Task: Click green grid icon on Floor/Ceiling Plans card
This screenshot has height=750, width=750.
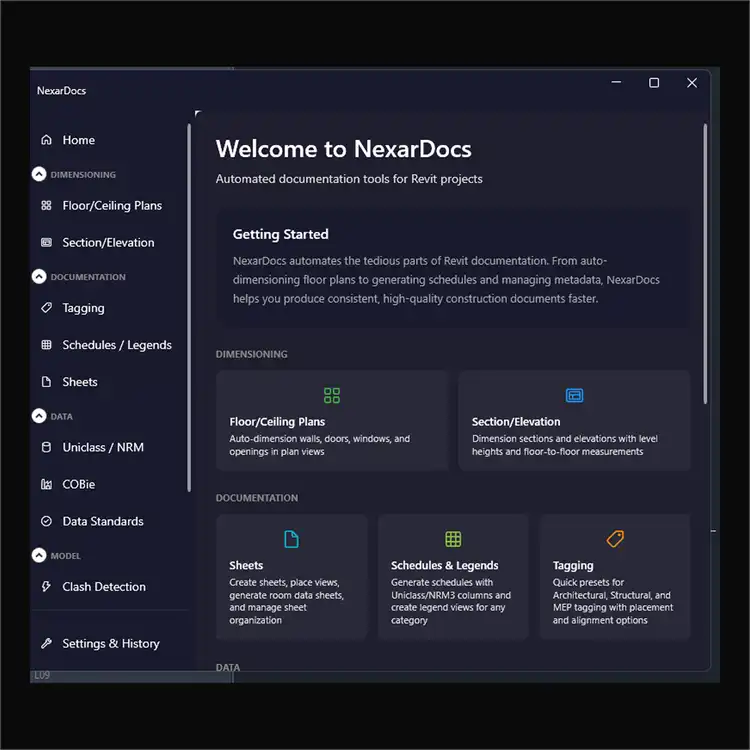Action: point(332,396)
